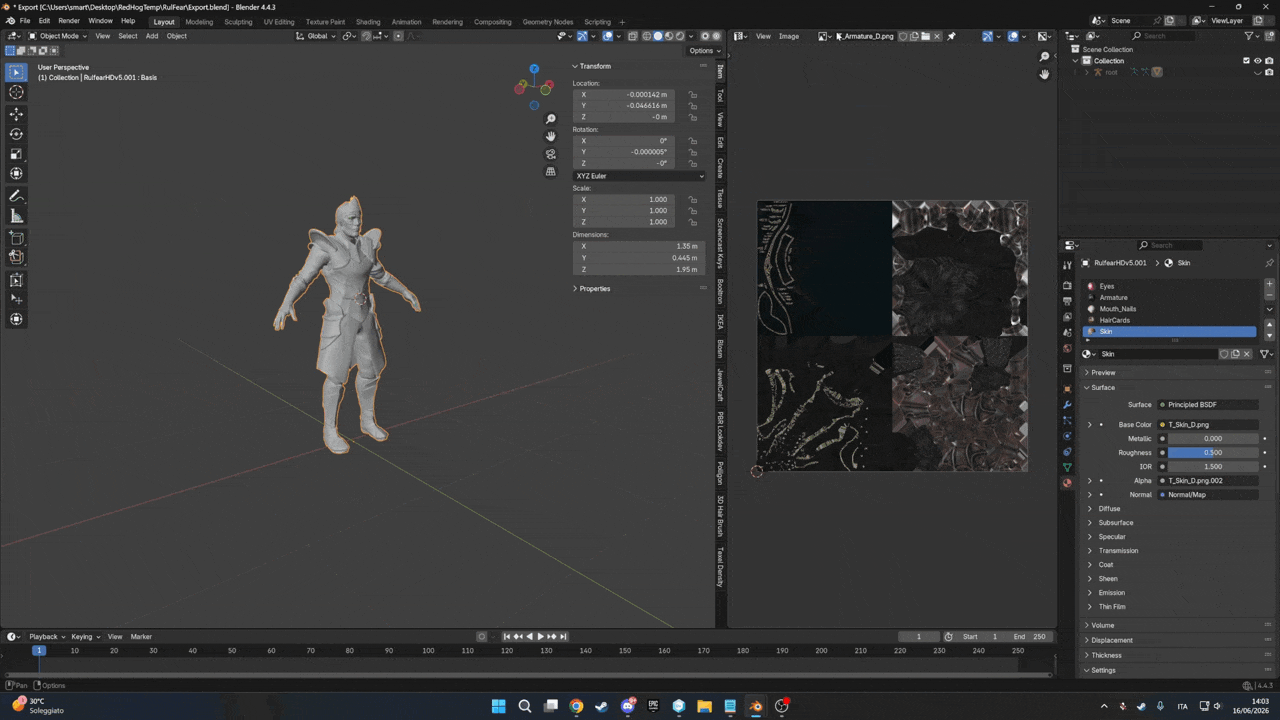Click the viewport pan hand icon

coord(550,136)
